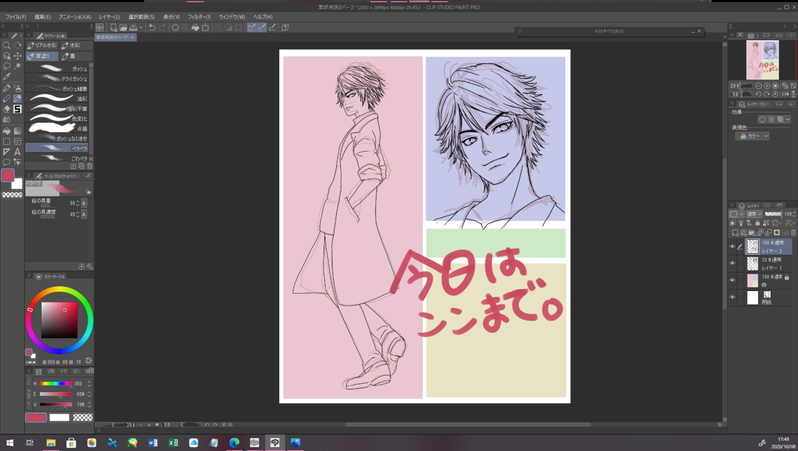Open the ファイル(F) menu
Viewport: 798px width, 451px height.
(x=15, y=17)
